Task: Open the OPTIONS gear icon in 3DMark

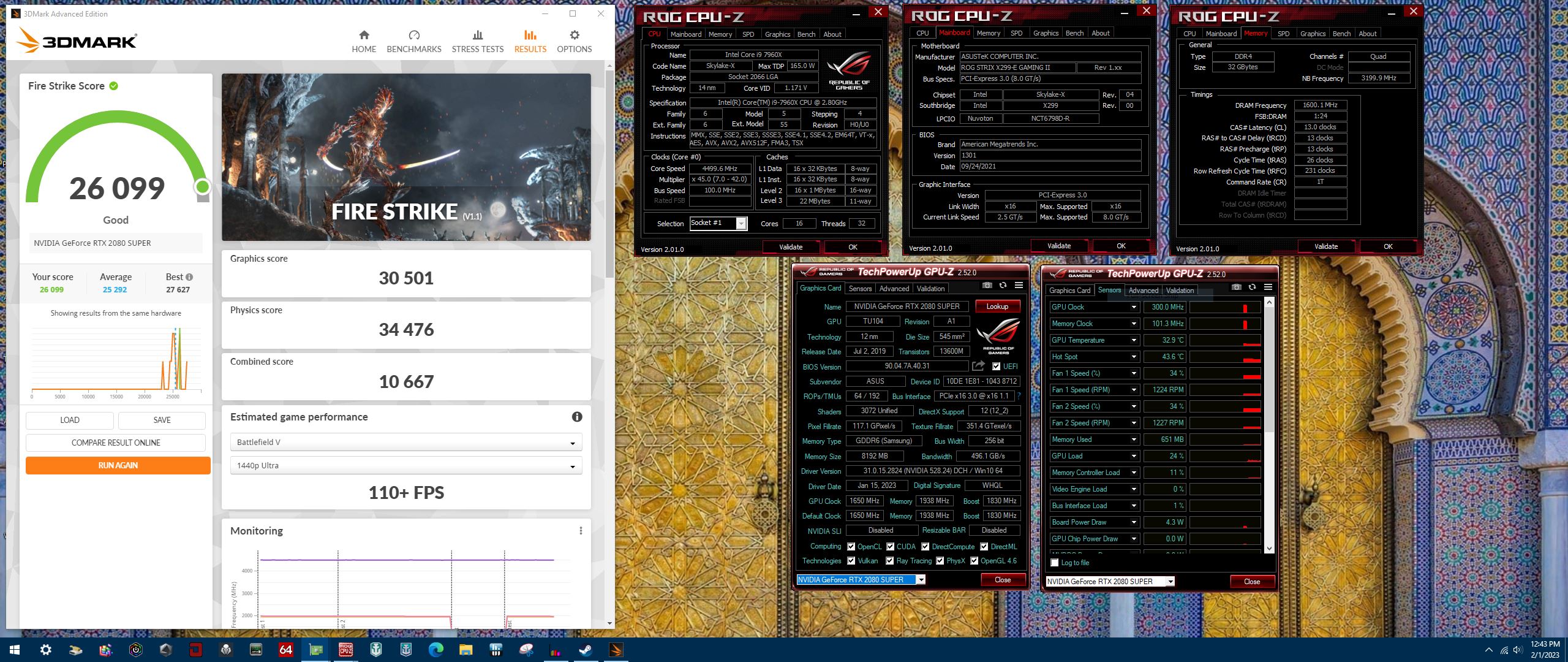Action: click(574, 35)
